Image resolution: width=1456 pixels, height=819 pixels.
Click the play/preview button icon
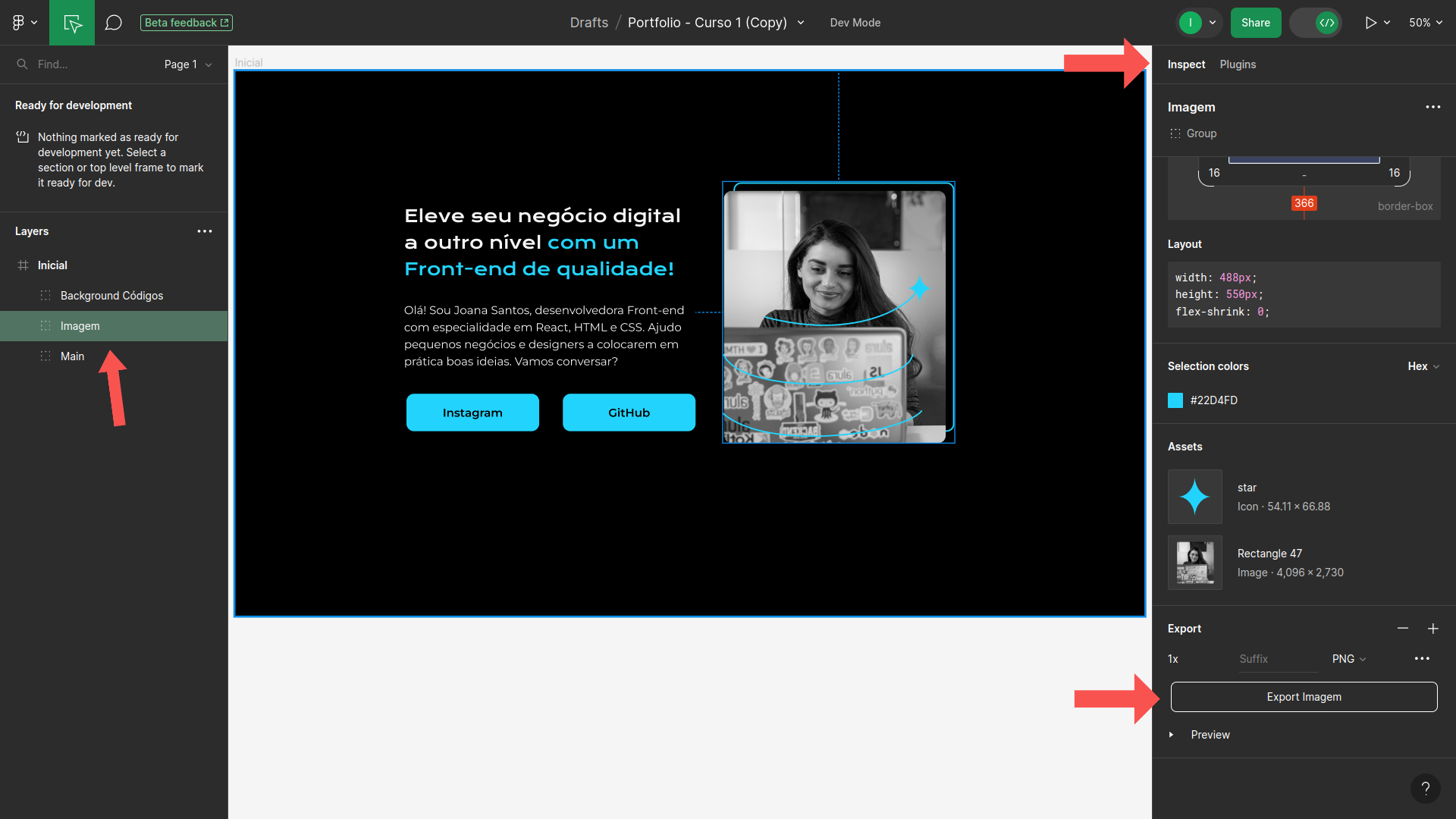[1370, 22]
